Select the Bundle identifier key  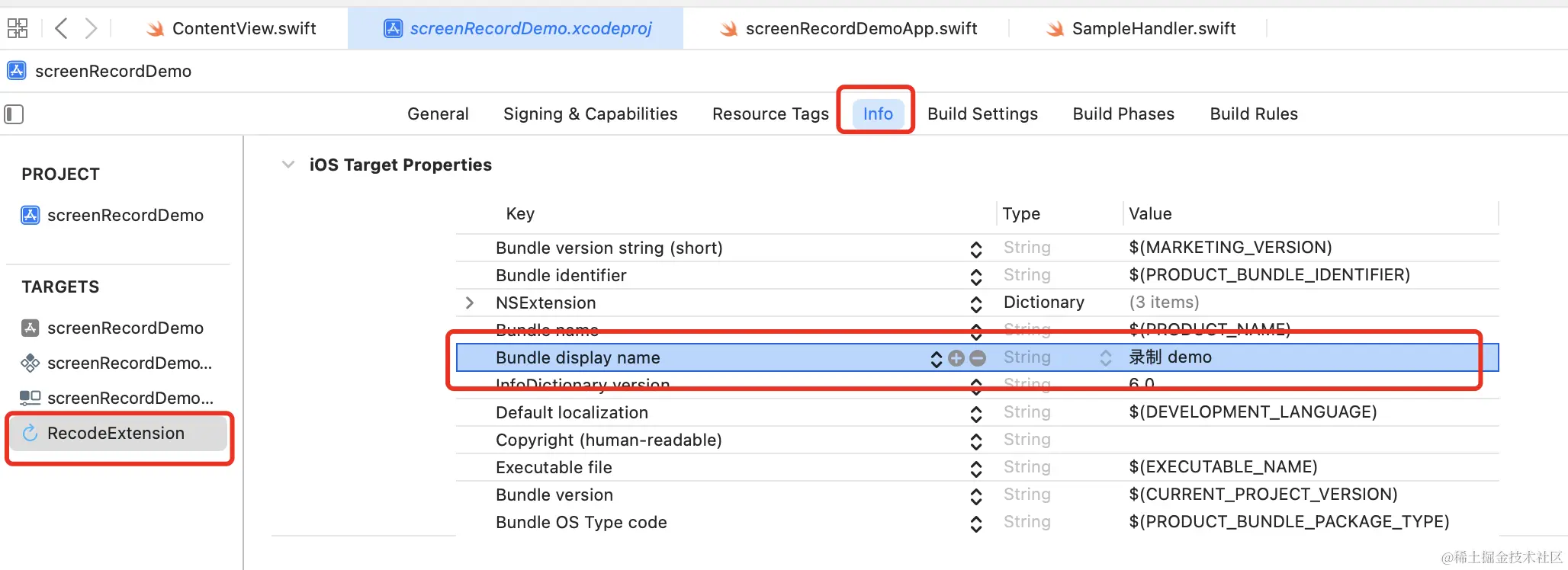pyautogui.click(x=561, y=276)
